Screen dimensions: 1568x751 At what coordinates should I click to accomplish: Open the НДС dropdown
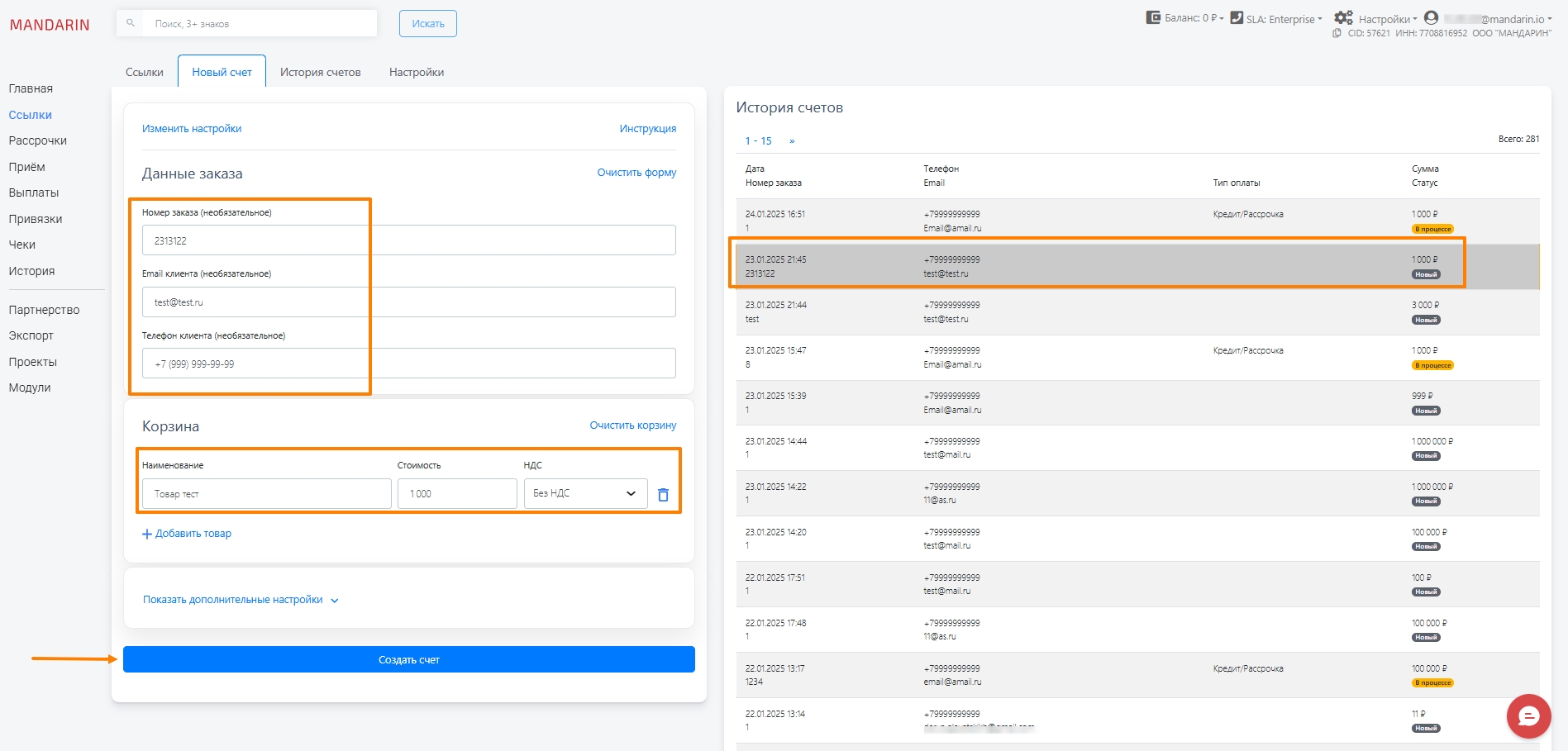tap(585, 493)
